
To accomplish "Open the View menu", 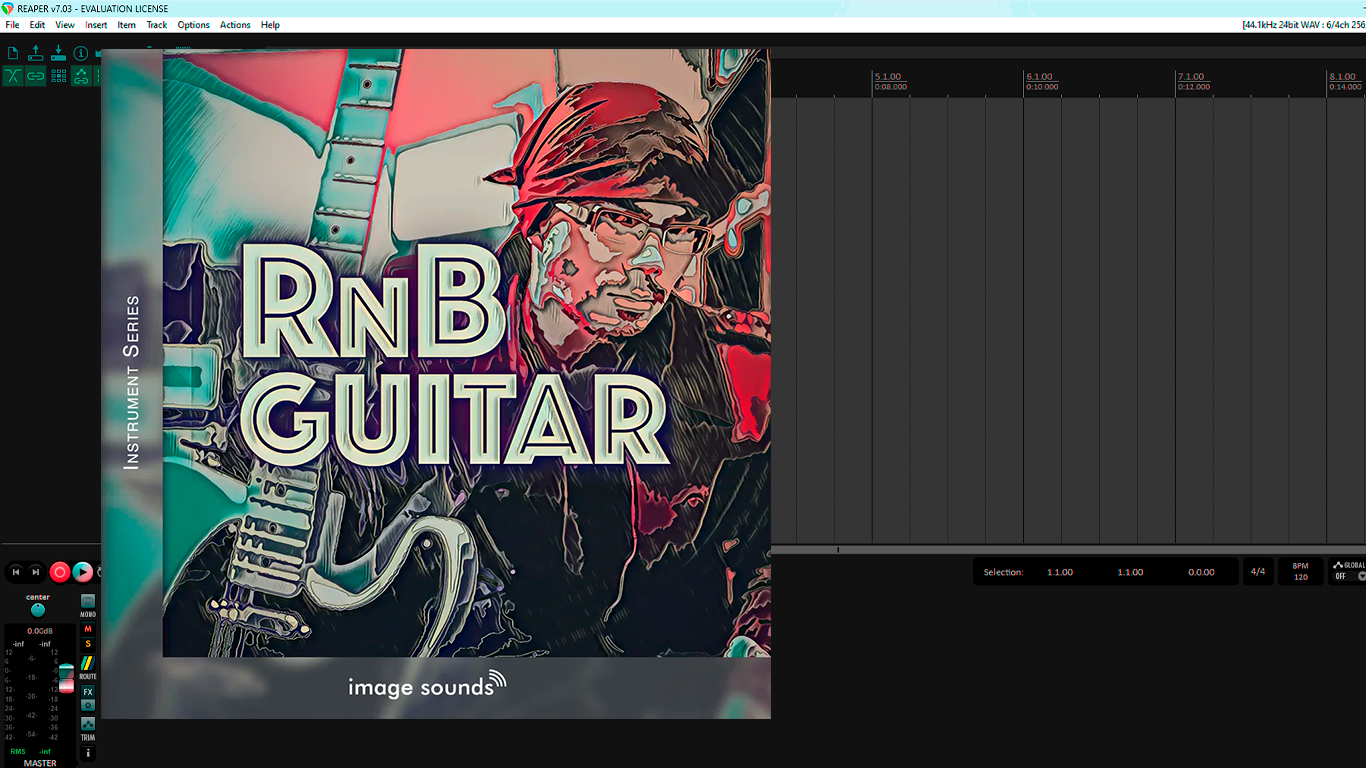I will point(65,25).
